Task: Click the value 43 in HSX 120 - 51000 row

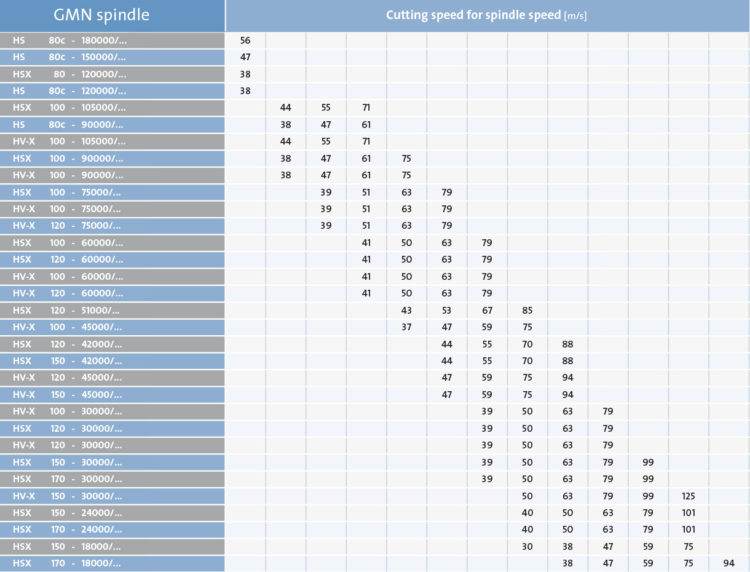Action: [x=406, y=310]
